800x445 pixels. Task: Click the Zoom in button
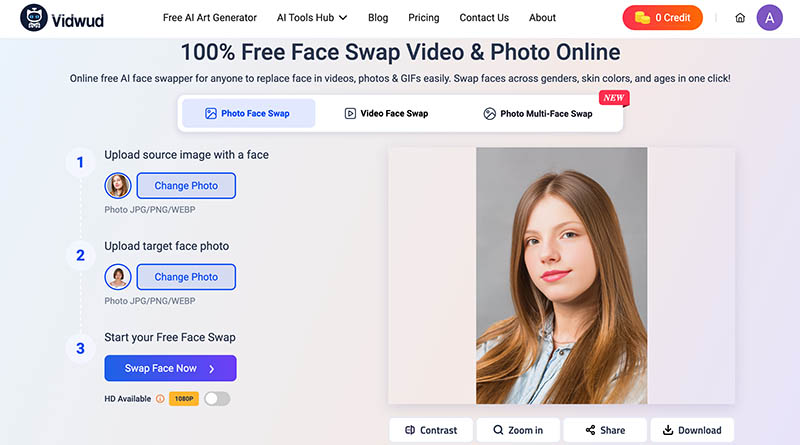(518, 430)
